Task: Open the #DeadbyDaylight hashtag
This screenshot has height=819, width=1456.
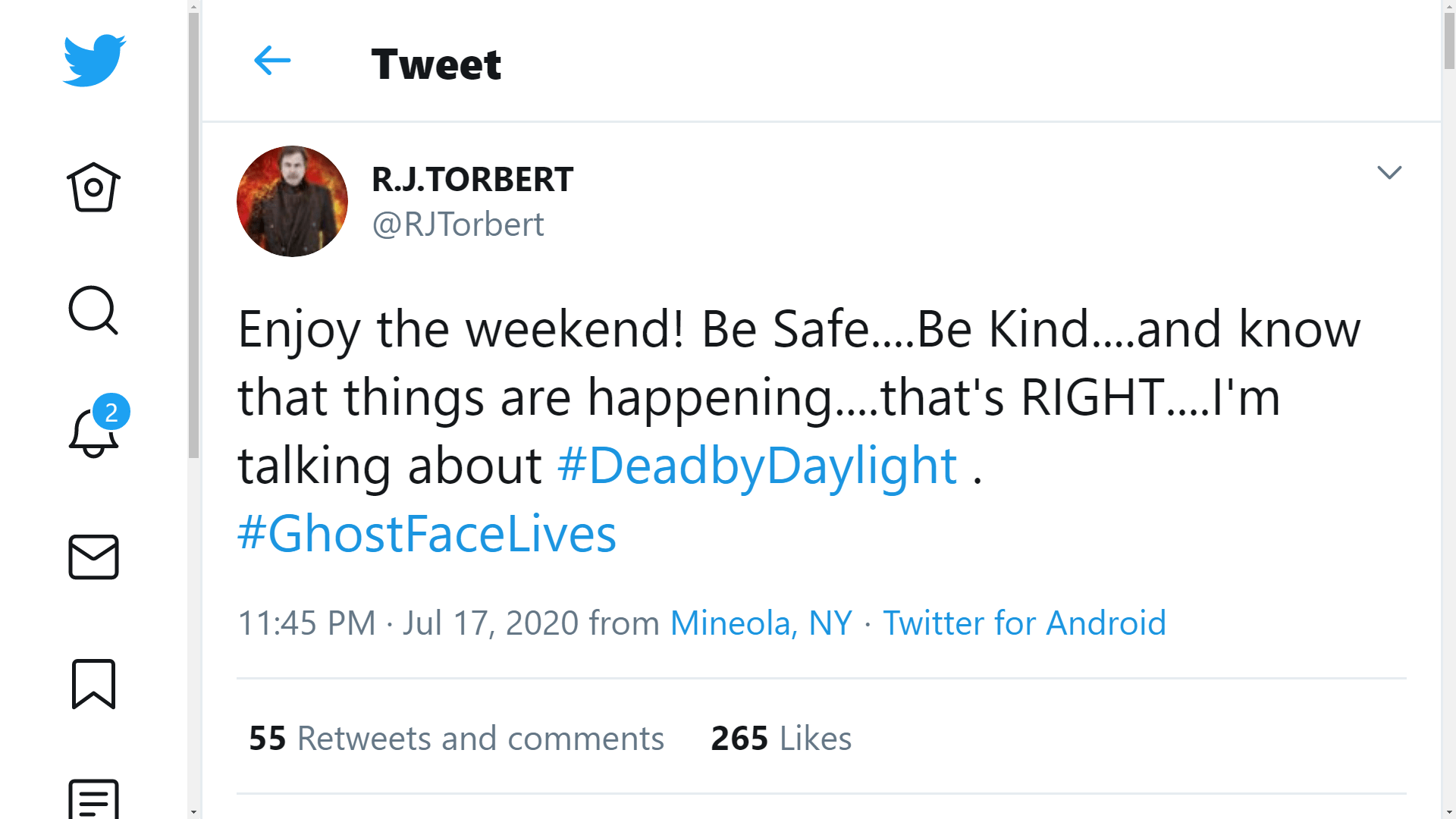Action: [757, 465]
